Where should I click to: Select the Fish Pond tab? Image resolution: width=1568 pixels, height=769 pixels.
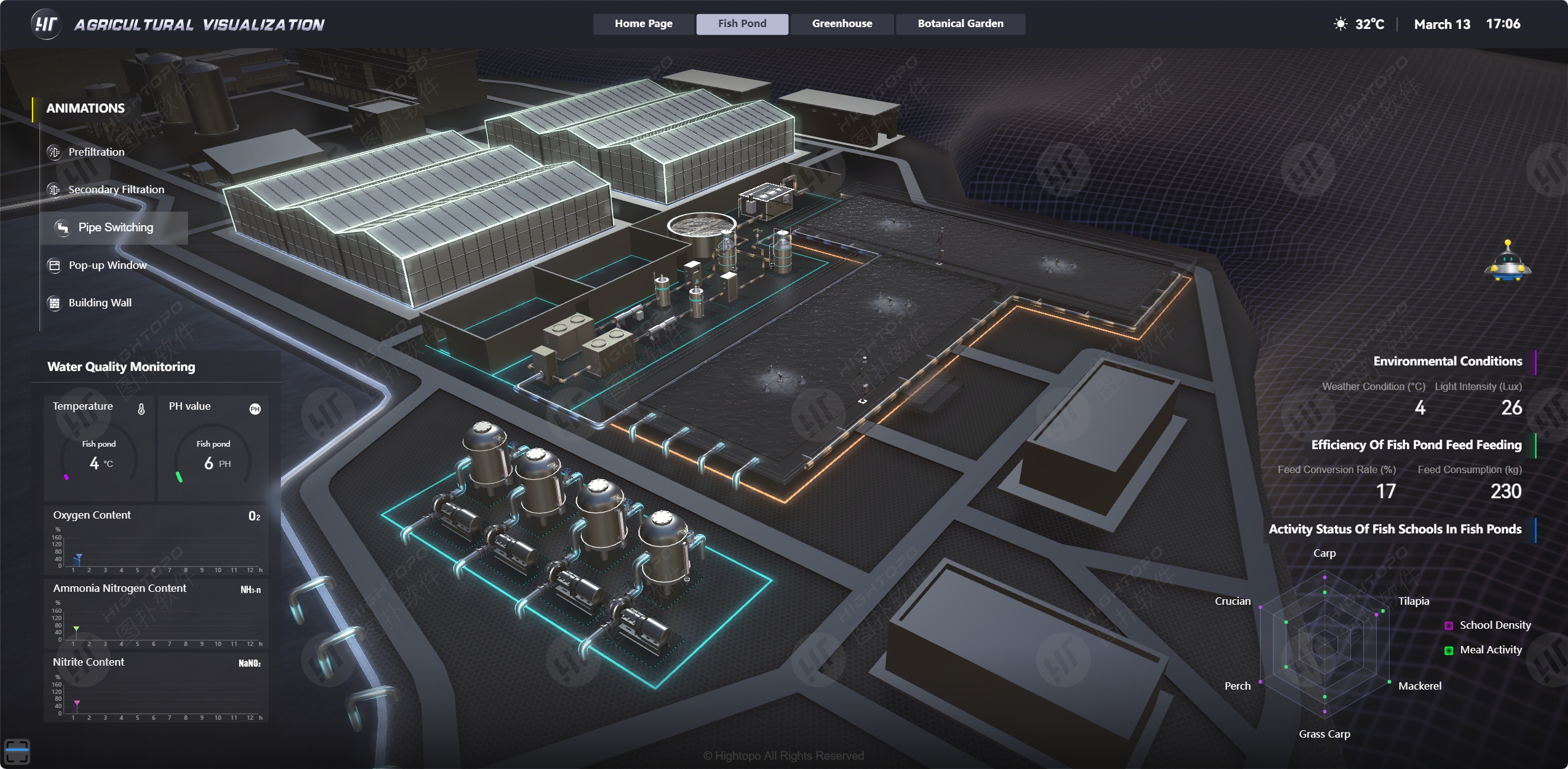(x=742, y=24)
